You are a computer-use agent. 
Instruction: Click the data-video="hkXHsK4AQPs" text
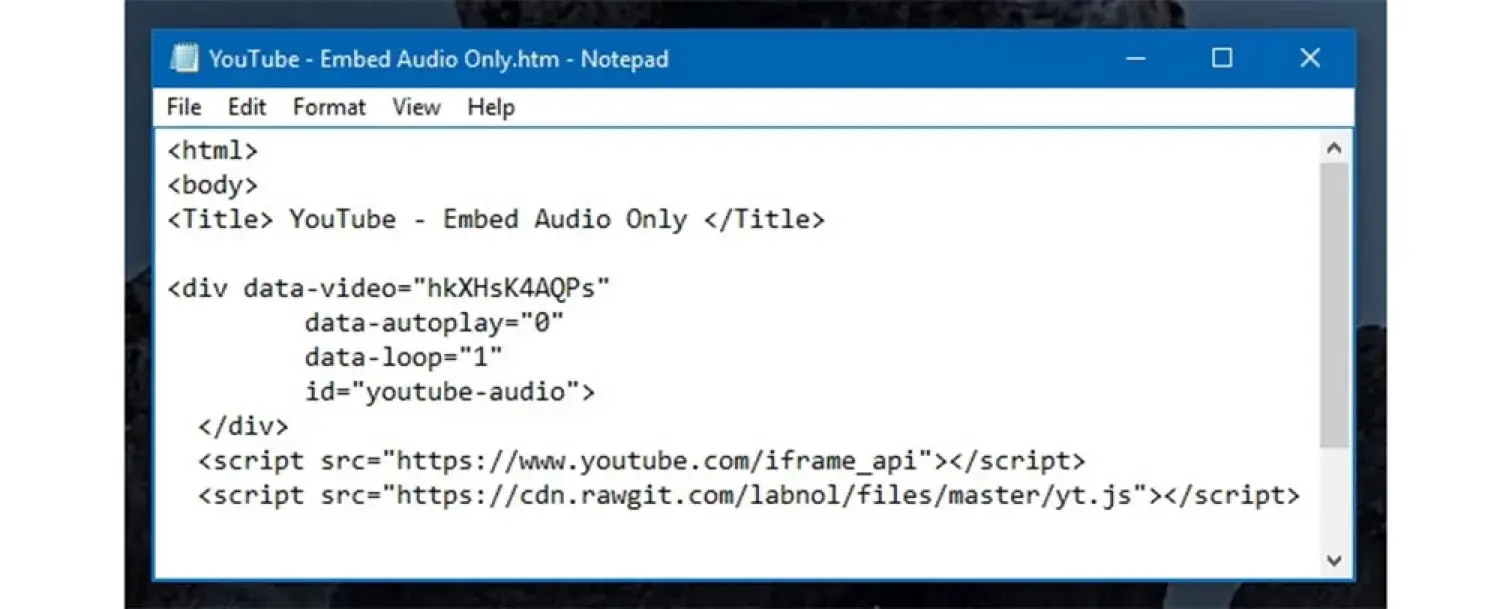[427, 289]
